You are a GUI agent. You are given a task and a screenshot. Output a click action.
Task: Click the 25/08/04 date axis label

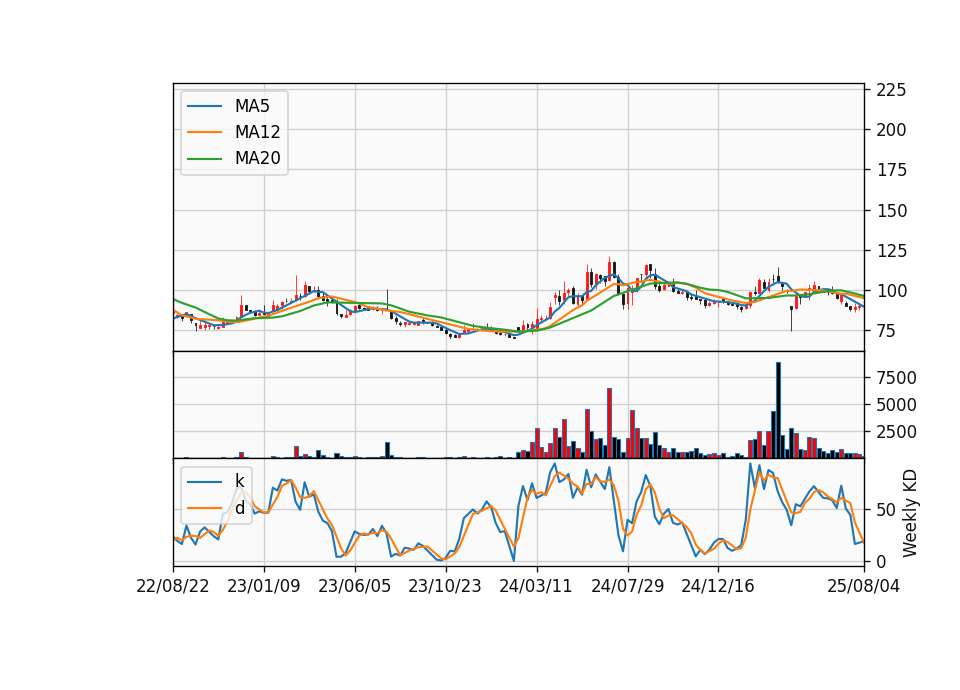click(x=864, y=586)
